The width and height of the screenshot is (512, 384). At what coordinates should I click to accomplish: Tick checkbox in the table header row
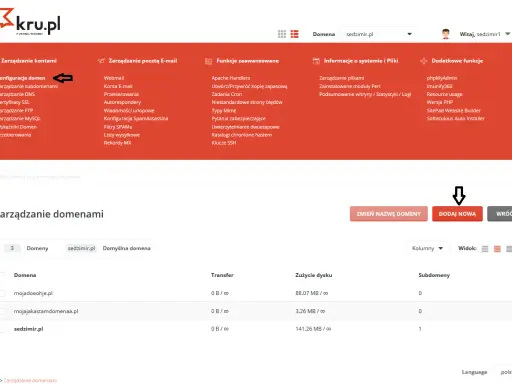2,275
